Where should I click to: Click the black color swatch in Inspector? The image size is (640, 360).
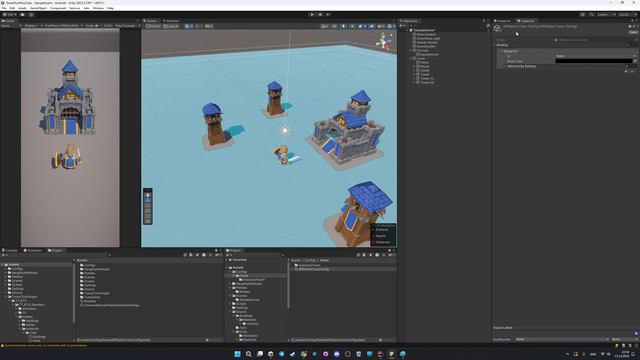pyautogui.click(x=593, y=61)
